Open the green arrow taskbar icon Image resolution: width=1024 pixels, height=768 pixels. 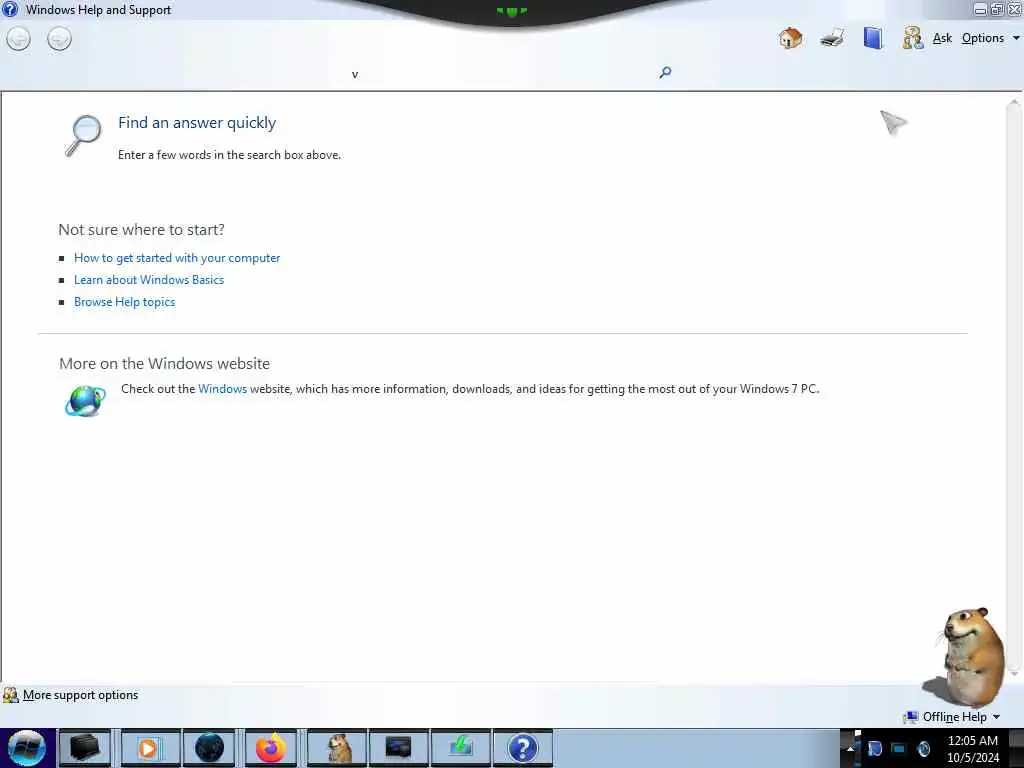click(460, 748)
